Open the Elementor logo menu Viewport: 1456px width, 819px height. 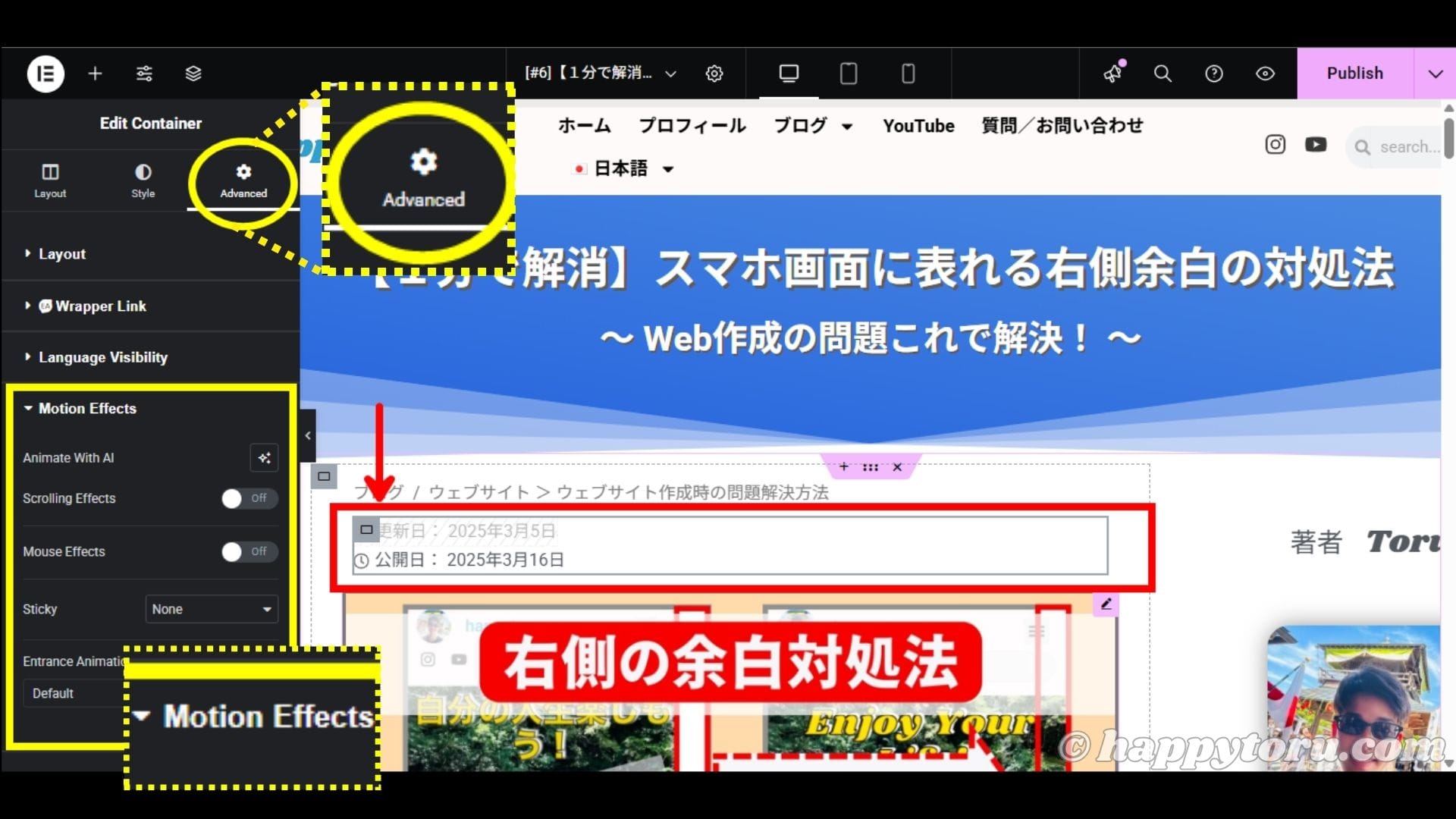45,74
